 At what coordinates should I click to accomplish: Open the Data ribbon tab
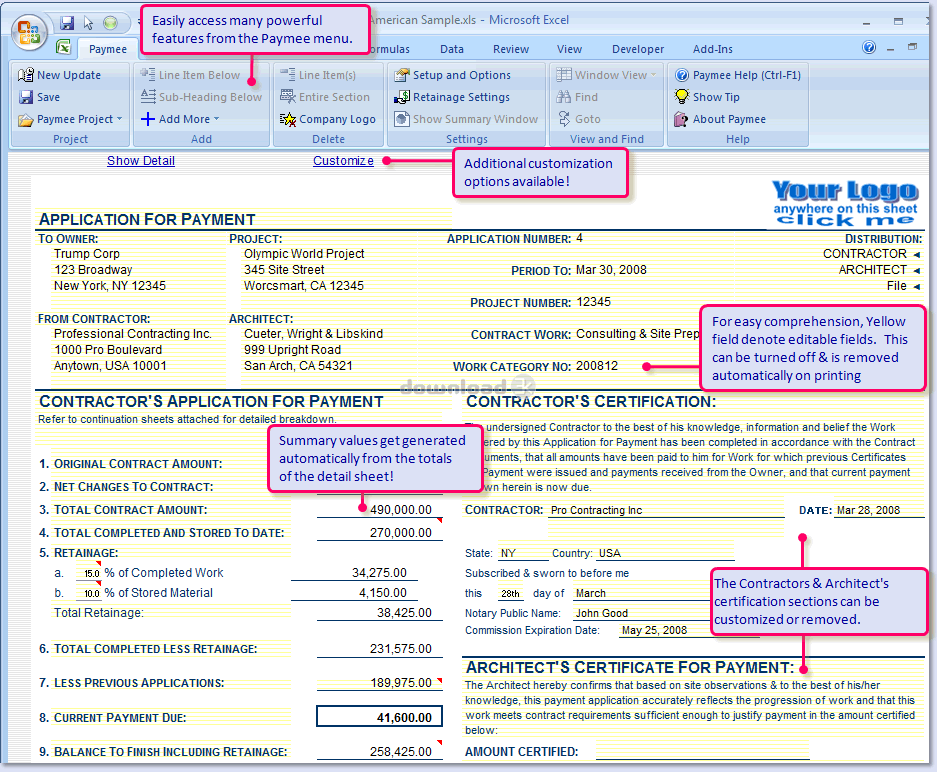pos(452,49)
